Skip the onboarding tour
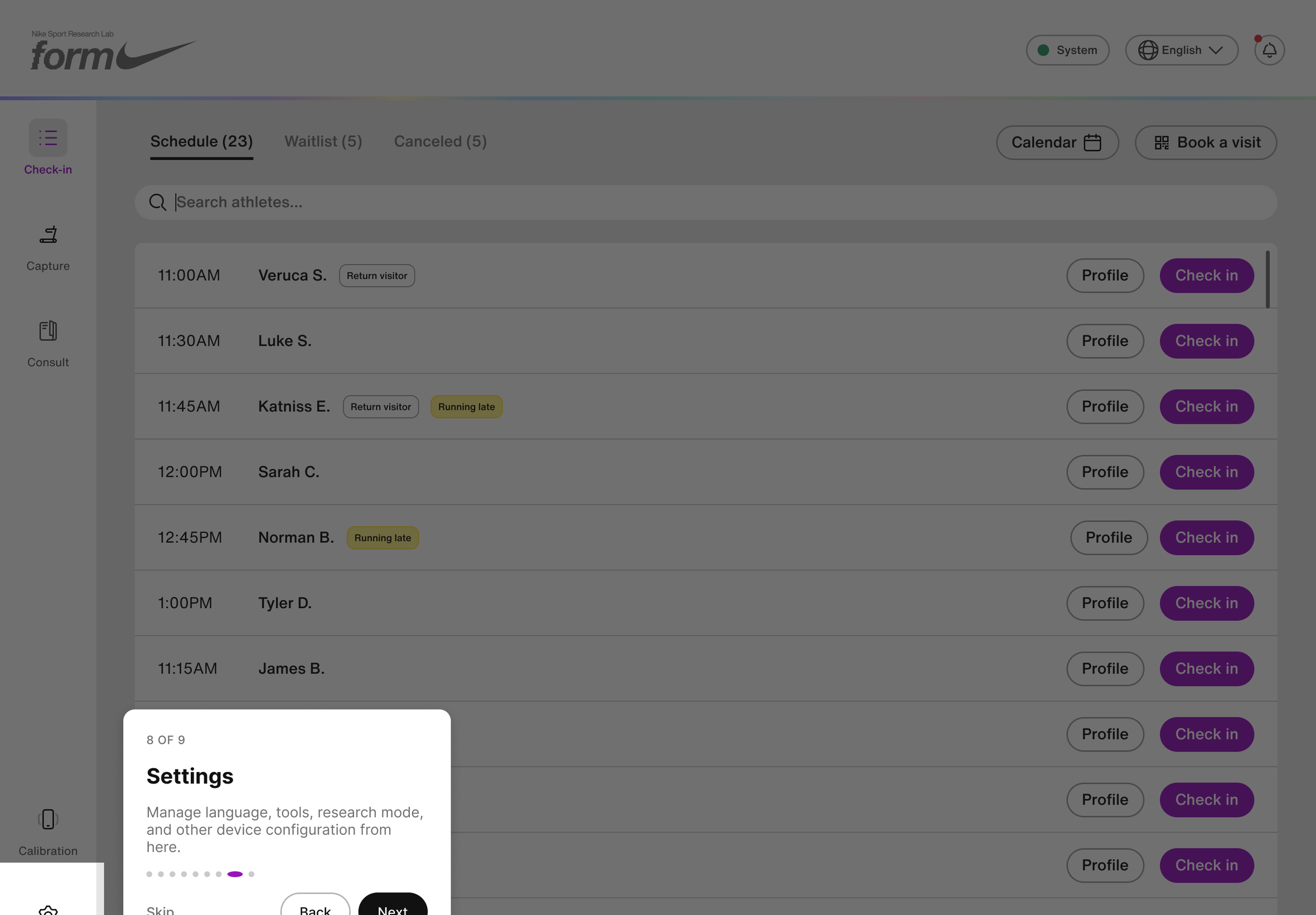This screenshot has width=1316, height=915. 161,909
